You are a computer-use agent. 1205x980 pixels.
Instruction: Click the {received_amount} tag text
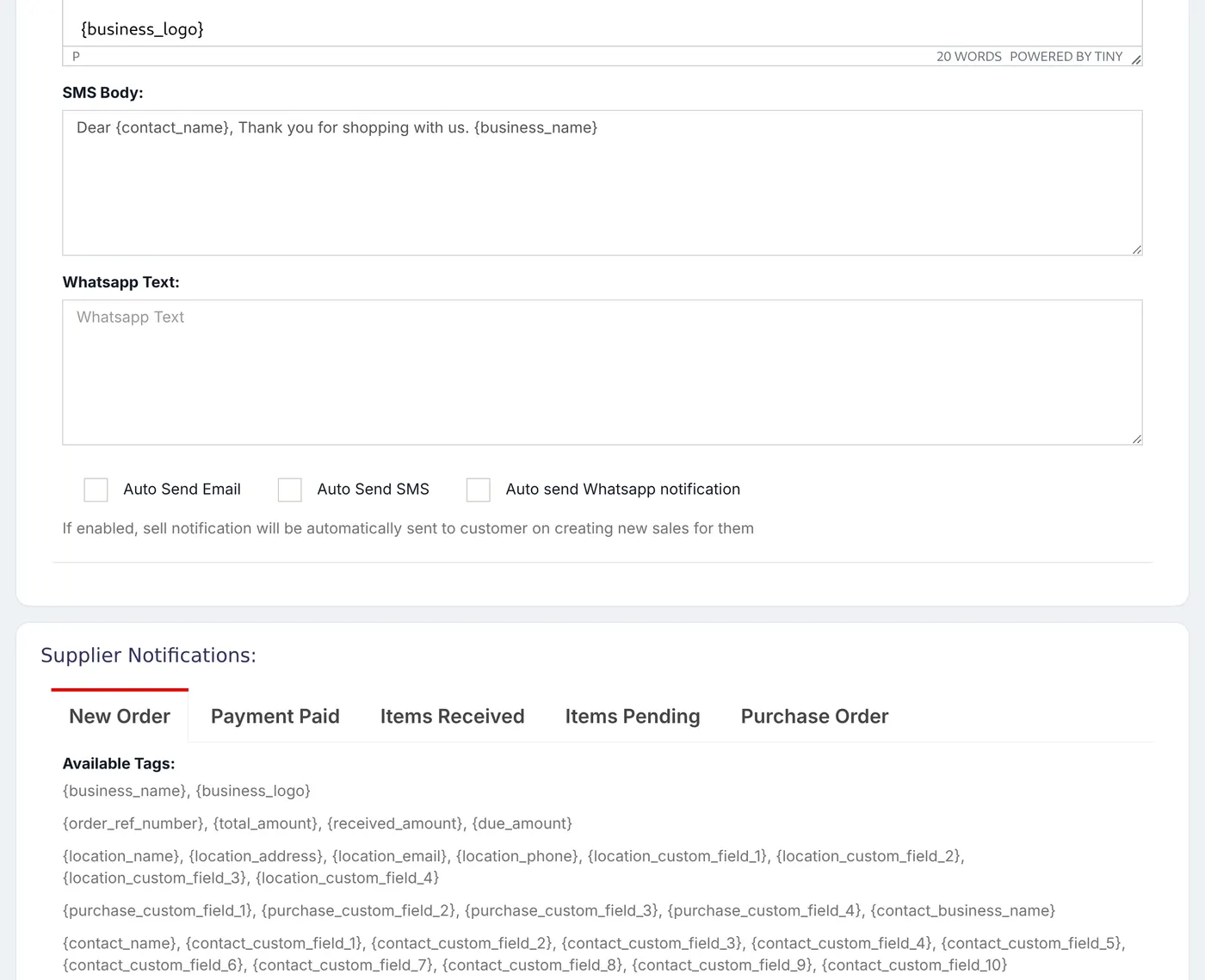coord(395,823)
